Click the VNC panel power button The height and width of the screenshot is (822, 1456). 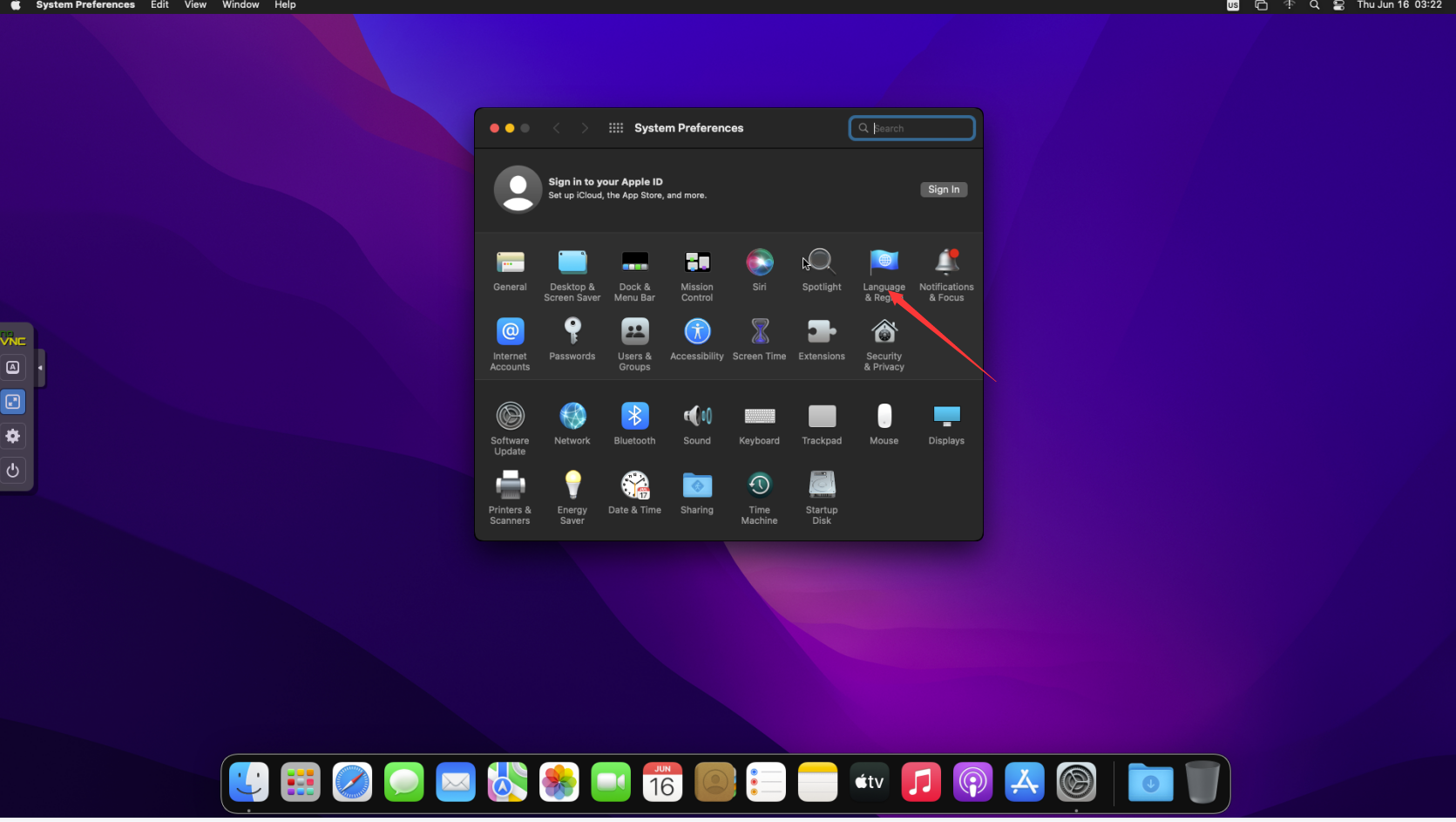pos(13,471)
